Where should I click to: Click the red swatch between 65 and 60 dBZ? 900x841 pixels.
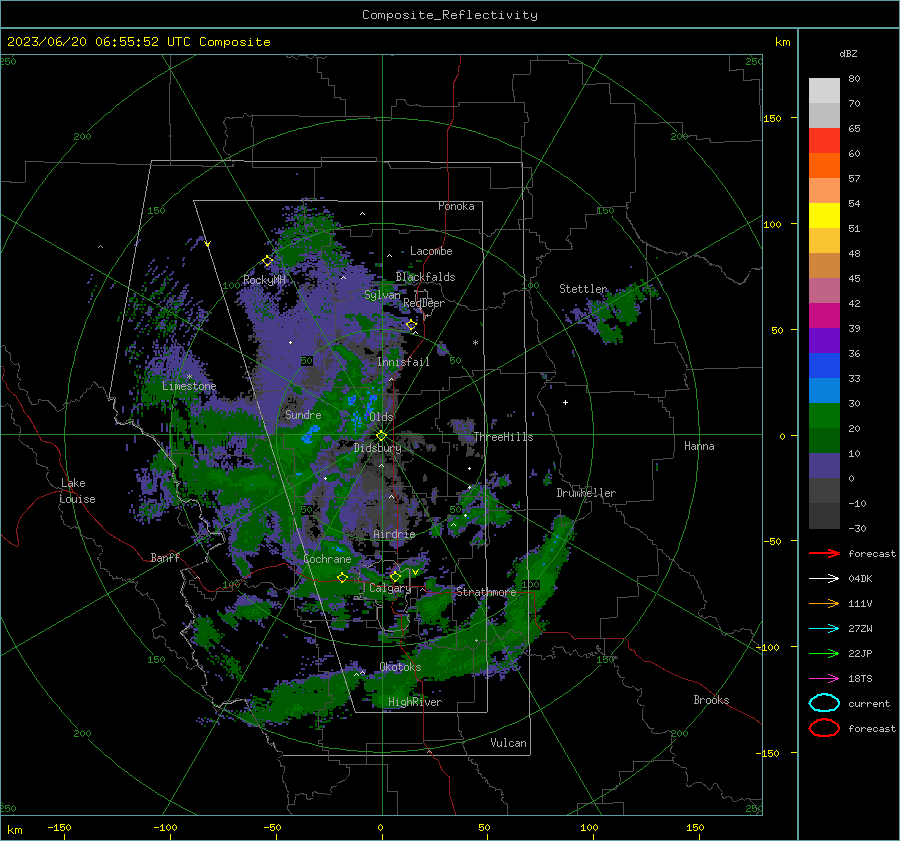[x=824, y=141]
